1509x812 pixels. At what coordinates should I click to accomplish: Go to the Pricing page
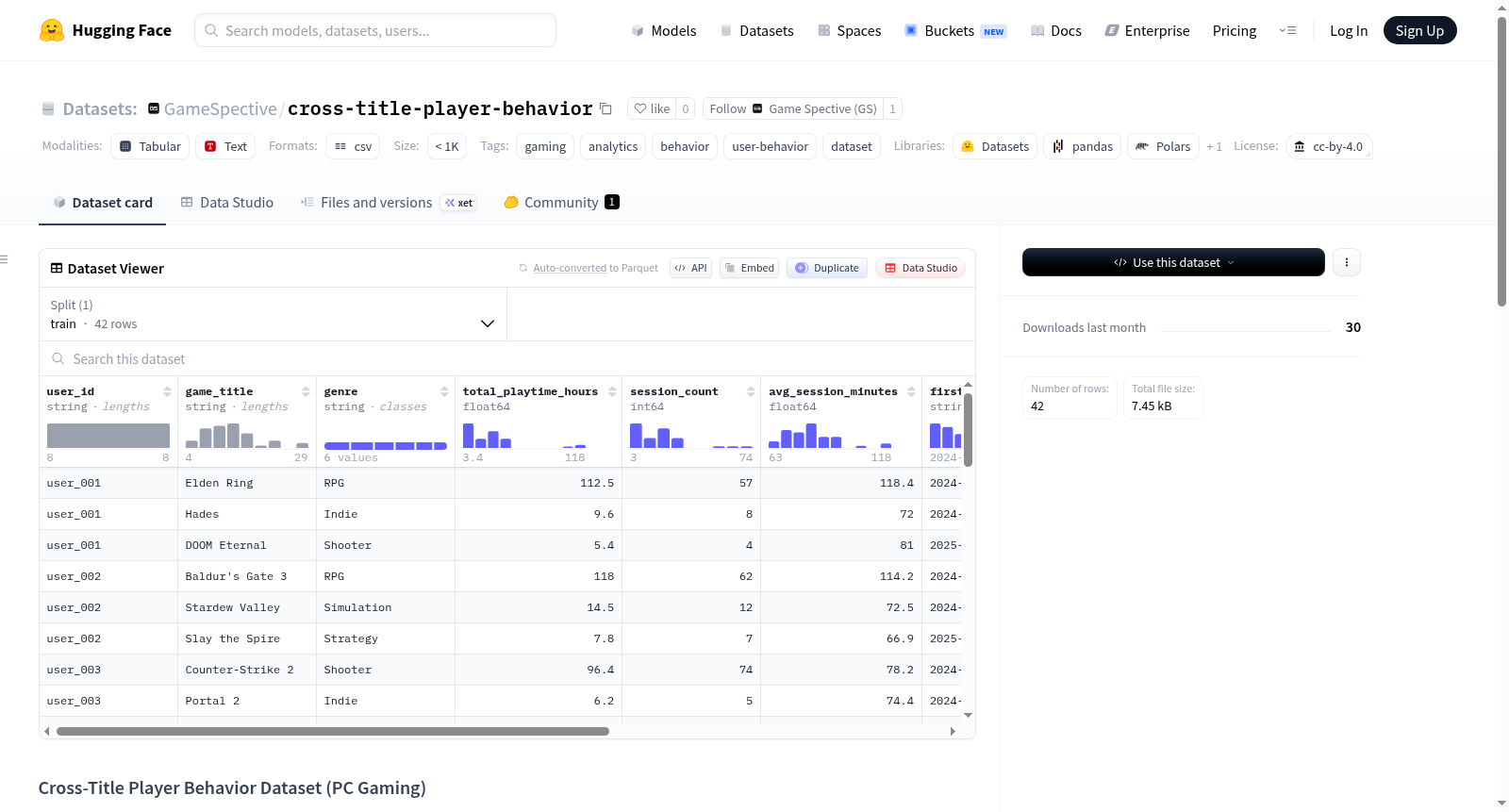click(x=1235, y=30)
